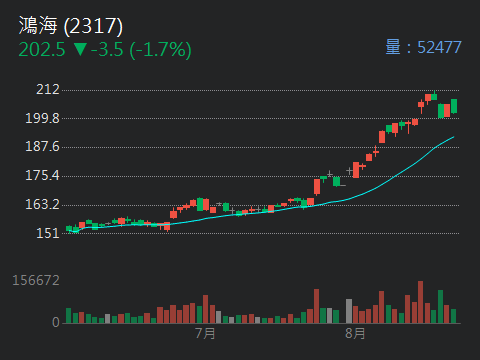Click the volume readout 量 : 52477

[x=423, y=47]
